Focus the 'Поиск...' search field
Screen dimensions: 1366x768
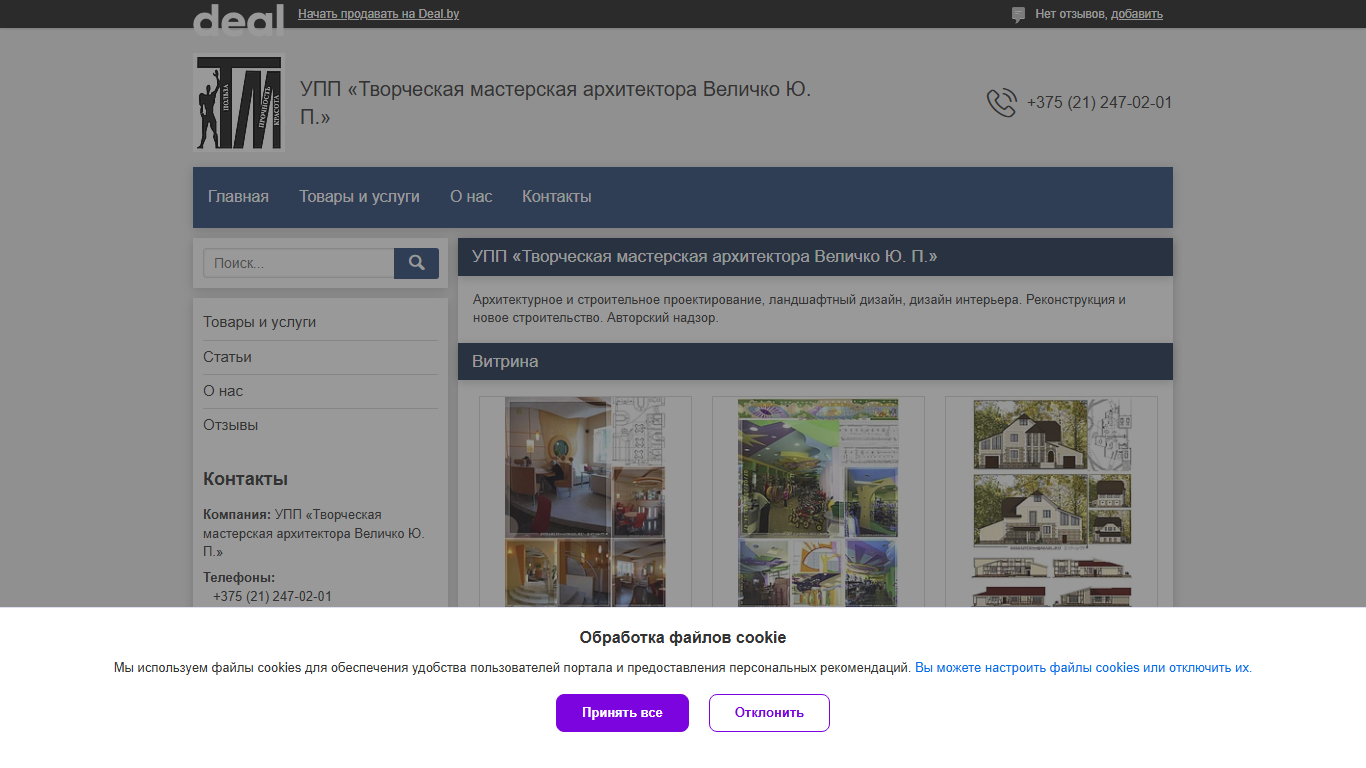point(299,263)
